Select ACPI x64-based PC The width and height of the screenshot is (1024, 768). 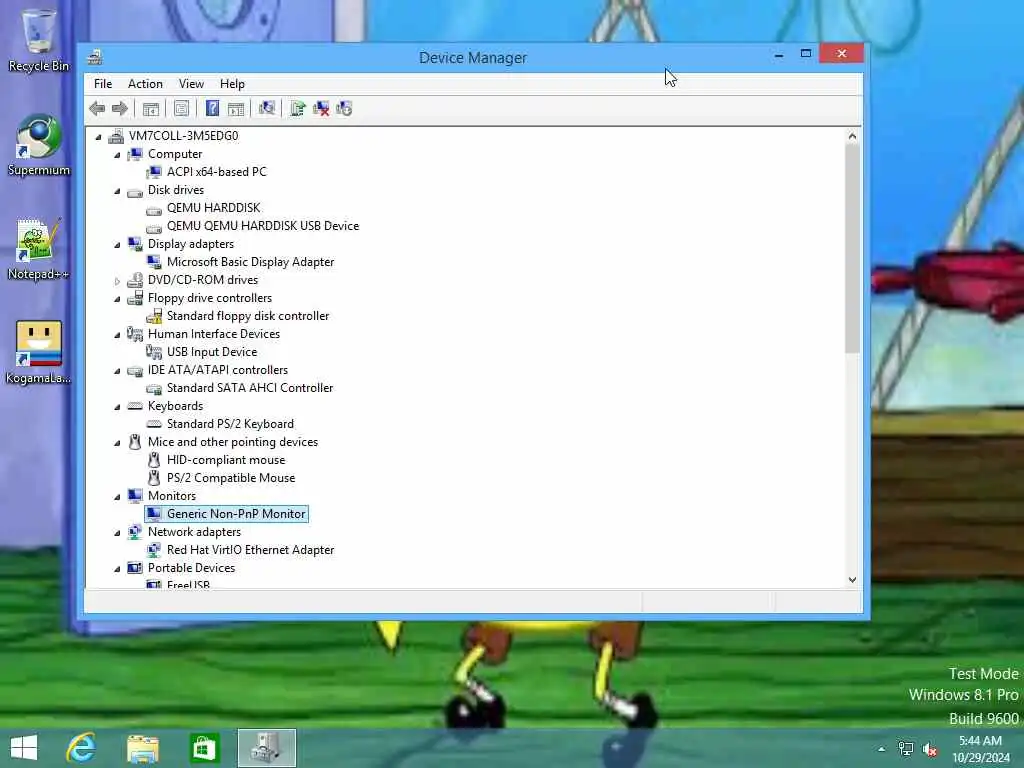tap(217, 172)
